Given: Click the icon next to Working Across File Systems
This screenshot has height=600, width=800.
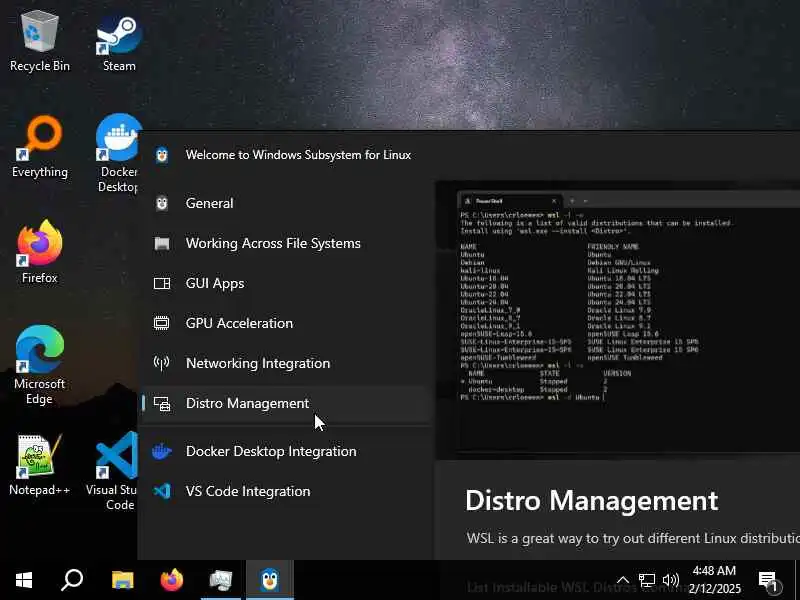Looking at the screenshot, I should [x=162, y=243].
